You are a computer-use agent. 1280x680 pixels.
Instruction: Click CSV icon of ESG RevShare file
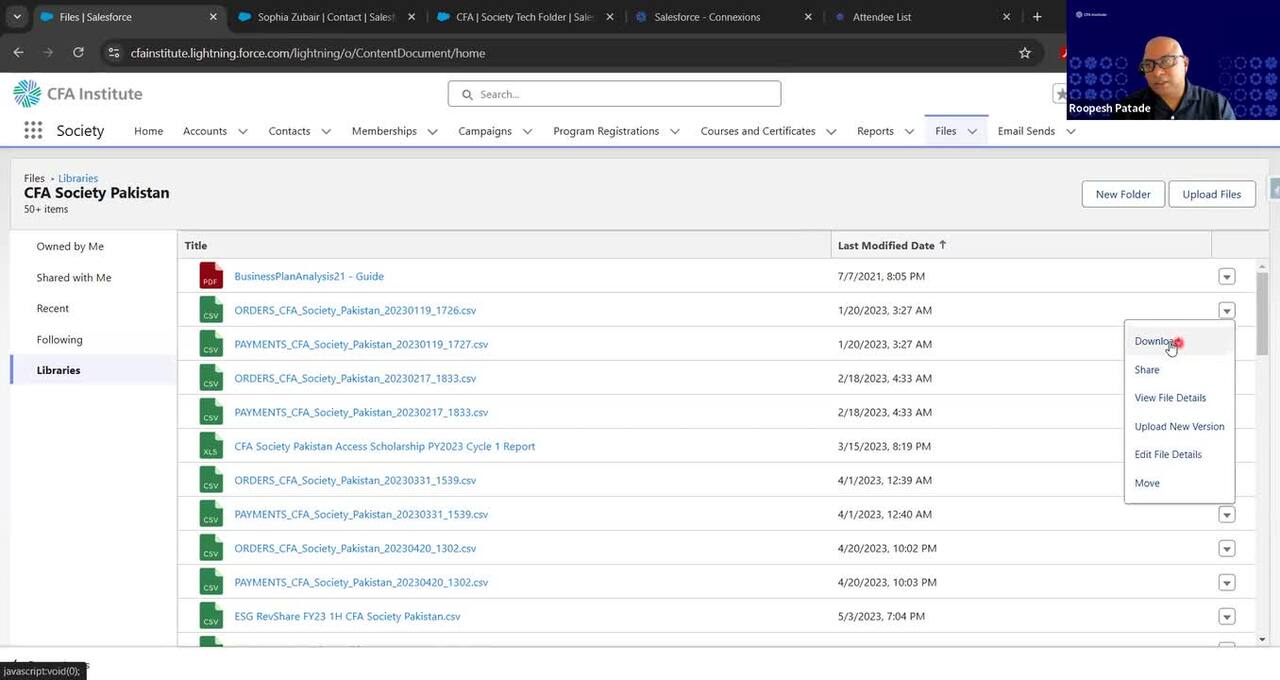coord(210,616)
